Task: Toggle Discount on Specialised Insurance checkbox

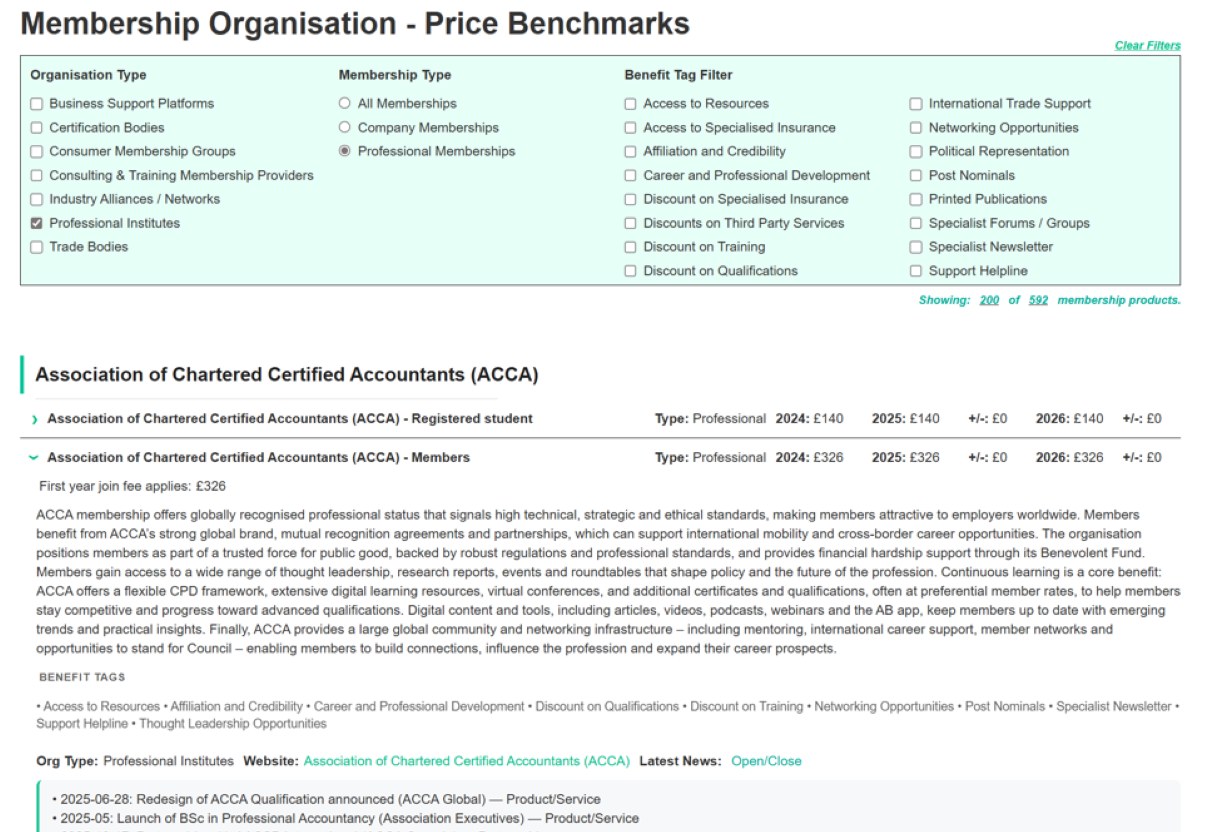Action: pyautogui.click(x=630, y=200)
